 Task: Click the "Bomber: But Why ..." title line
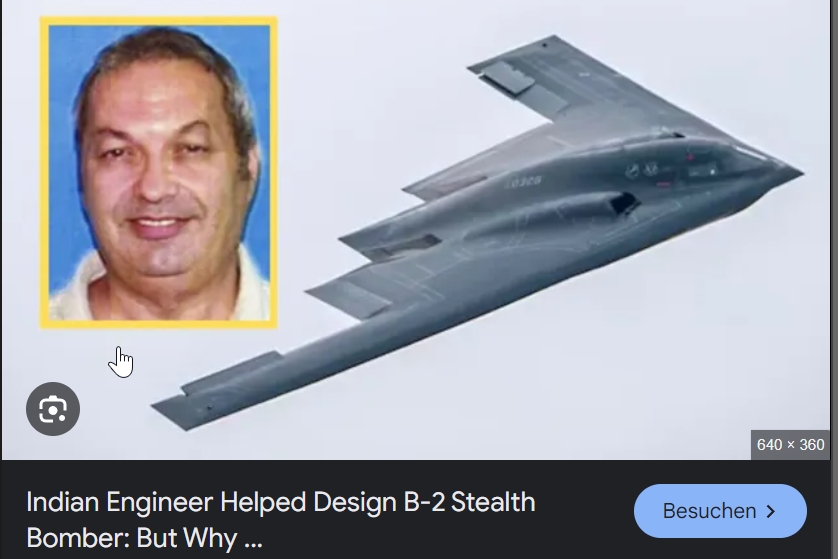click(144, 538)
